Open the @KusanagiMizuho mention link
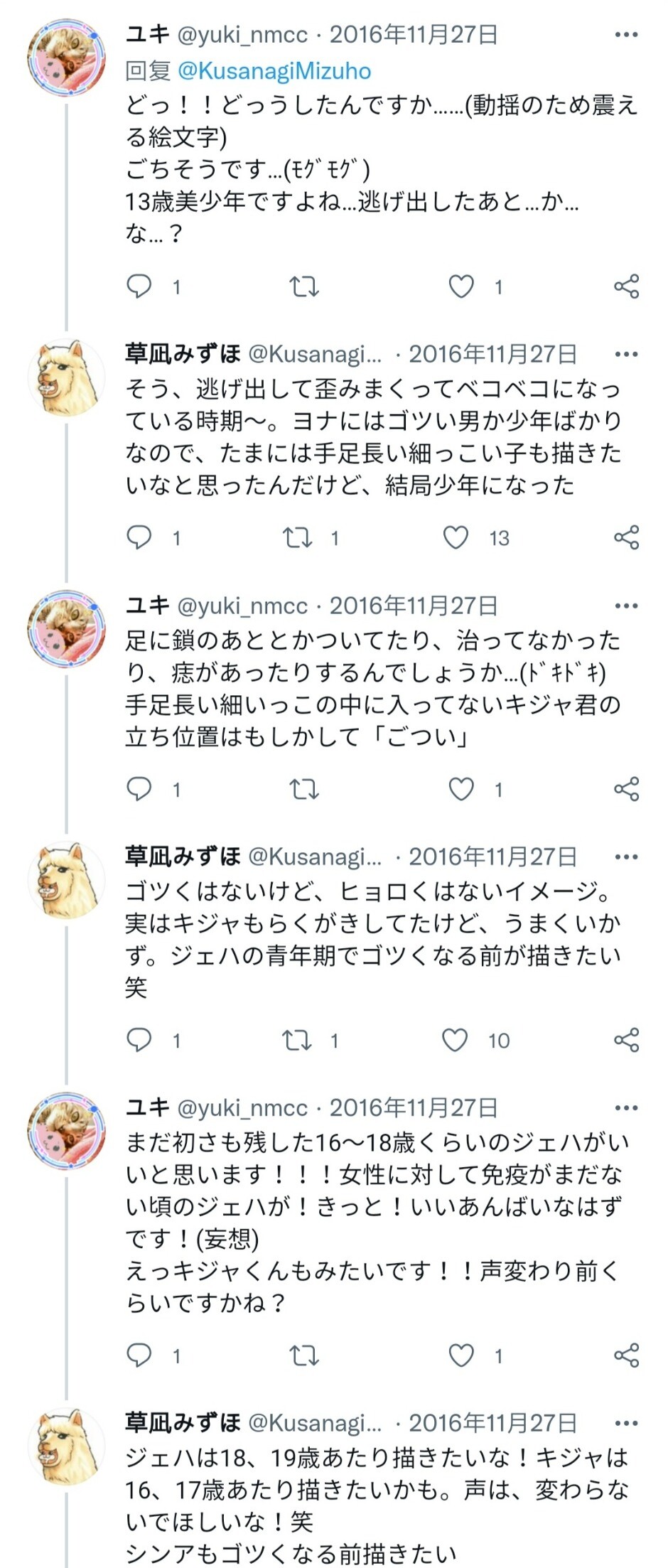Image resolution: width=668 pixels, height=1568 pixels. [x=274, y=71]
